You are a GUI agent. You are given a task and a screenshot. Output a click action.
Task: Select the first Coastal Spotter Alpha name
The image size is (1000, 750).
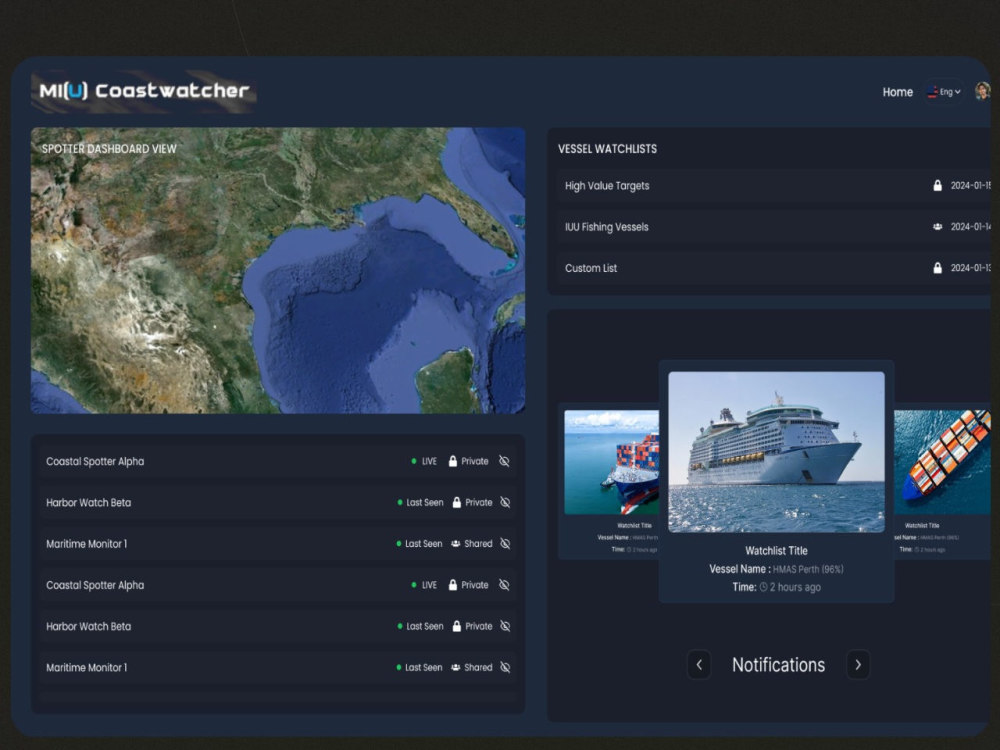point(95,461)
